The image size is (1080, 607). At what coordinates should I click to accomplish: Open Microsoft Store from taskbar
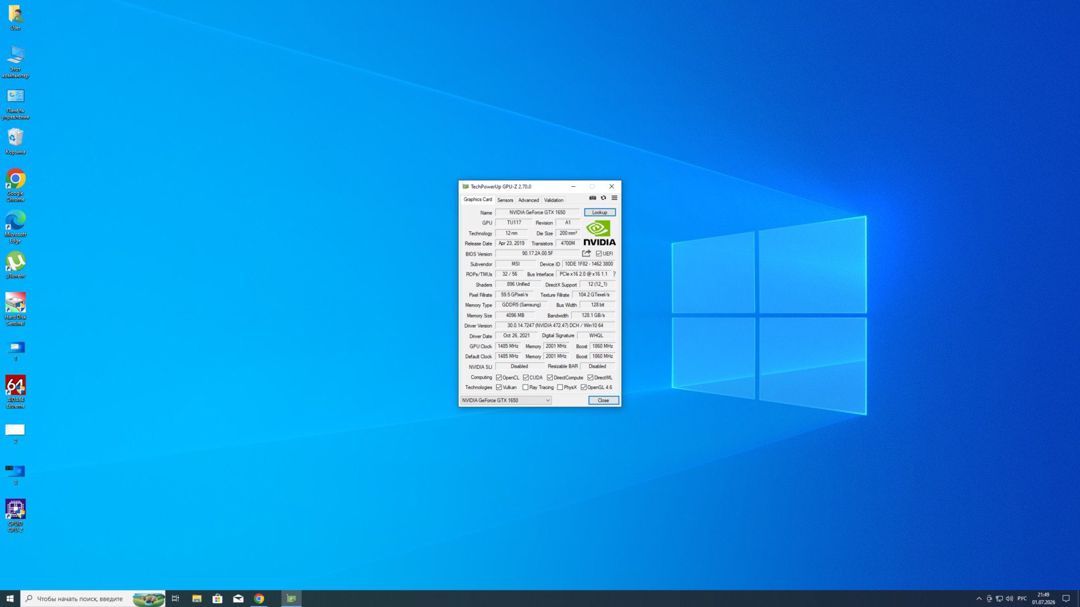pyautogui.click(x=217, y=599)
